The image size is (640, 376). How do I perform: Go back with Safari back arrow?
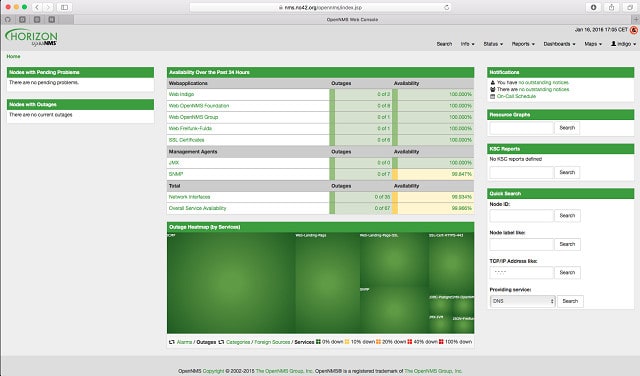point(37,7)
